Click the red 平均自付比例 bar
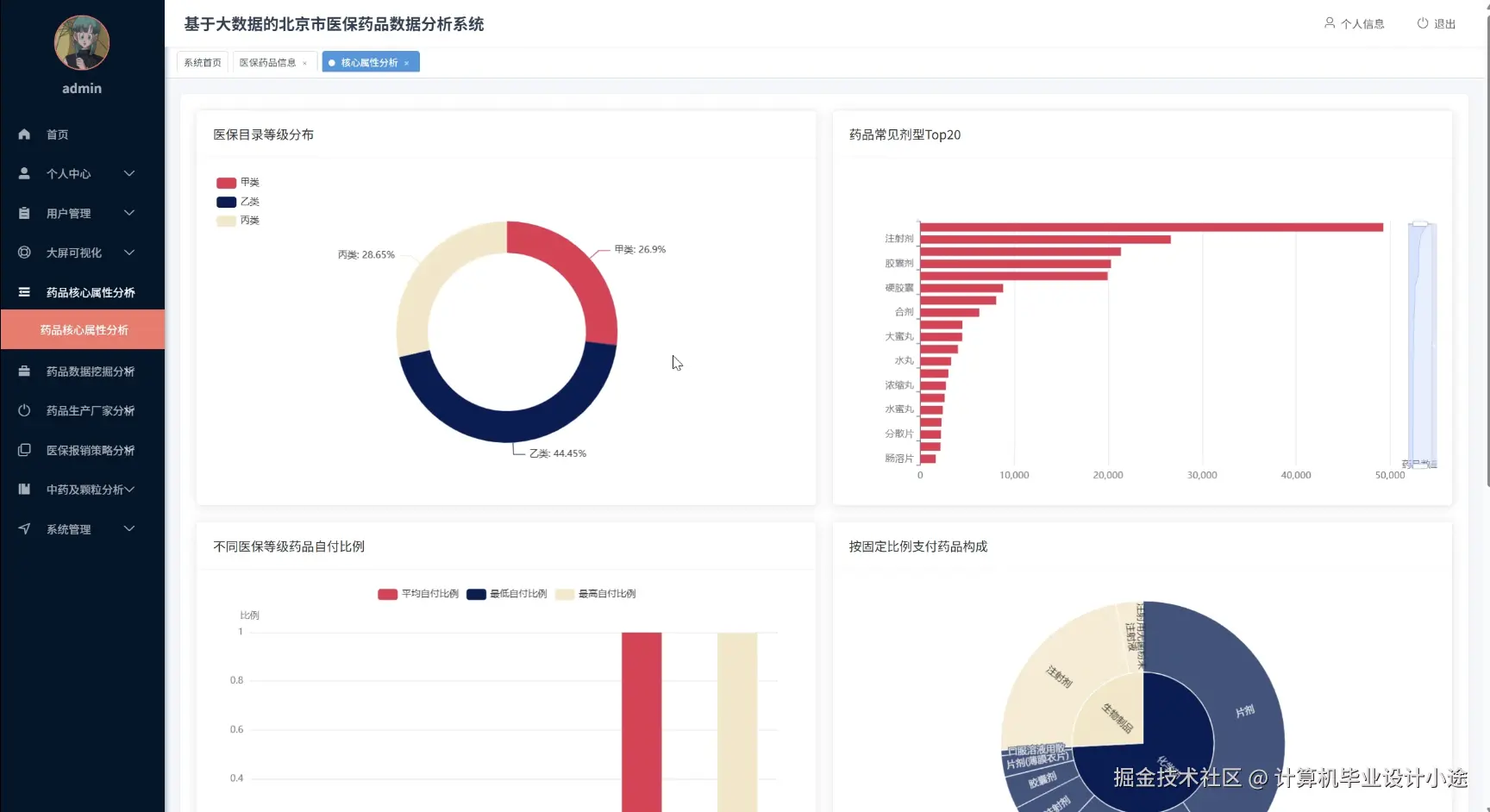The height and width of the screenshot is (812, 1490). [x=642, y=721]
